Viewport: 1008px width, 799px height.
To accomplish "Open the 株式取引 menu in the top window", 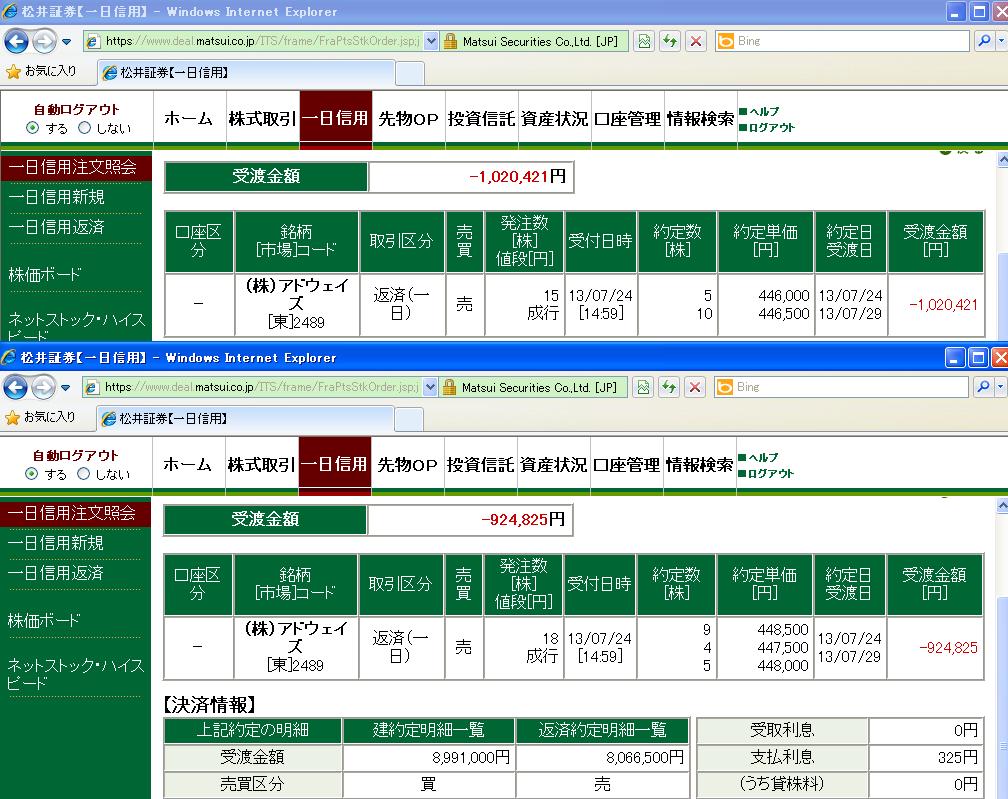I will 261,119.
